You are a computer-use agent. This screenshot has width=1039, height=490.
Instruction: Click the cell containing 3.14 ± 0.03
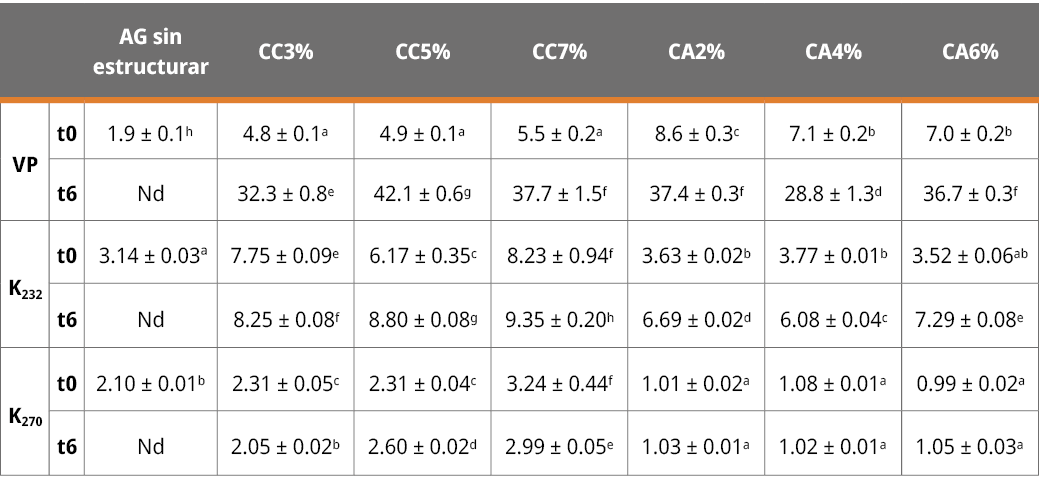tap(150, 257)
